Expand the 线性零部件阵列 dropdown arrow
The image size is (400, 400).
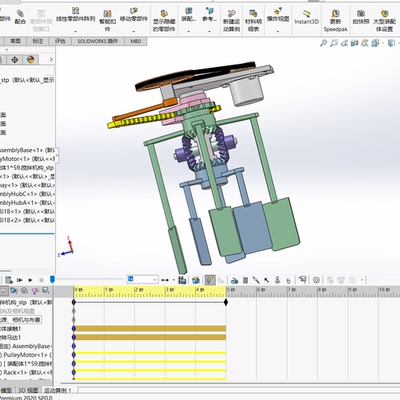pyautogui.click(x=75, y=32)
